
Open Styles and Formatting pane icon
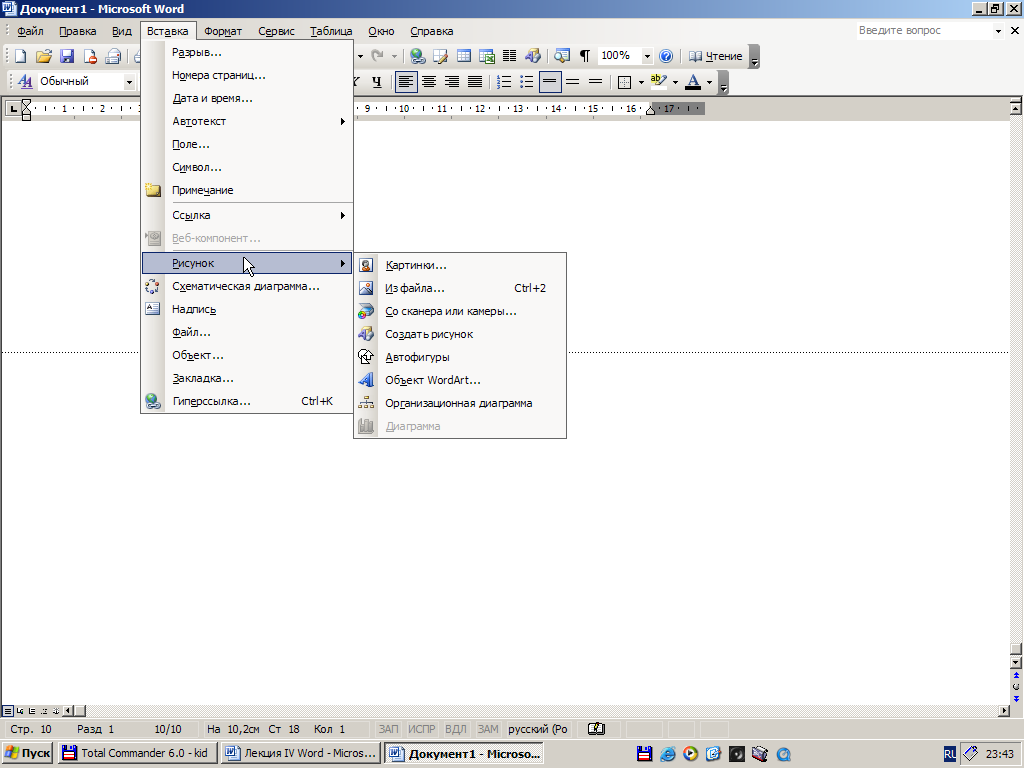pyautogui.click(x=25, y=82)
